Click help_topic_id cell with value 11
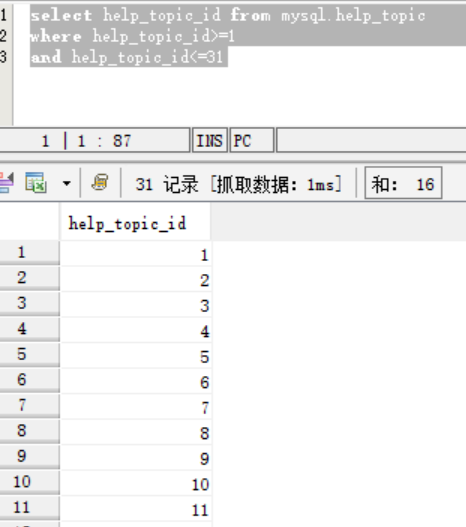Image resolution: width=466 pixels, height=527 pixels. (x=136, y=509)
